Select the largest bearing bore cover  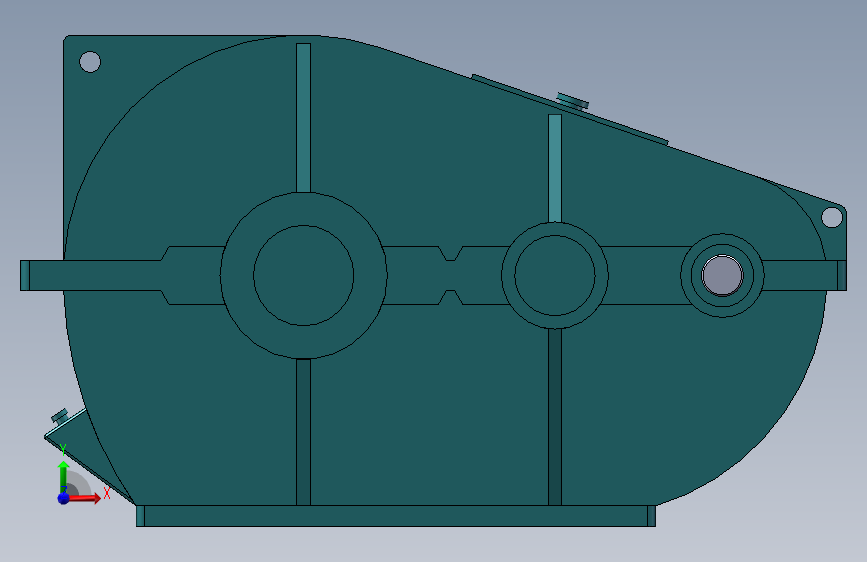(x=304, y=275)
